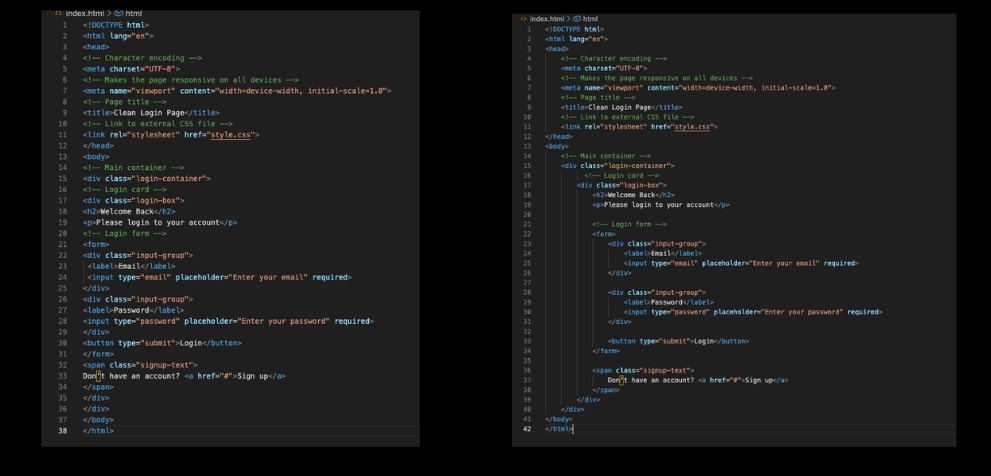991x476 pixels.
Task: Open index.html breadcrumb in the left editor
Action: point(86,13)
